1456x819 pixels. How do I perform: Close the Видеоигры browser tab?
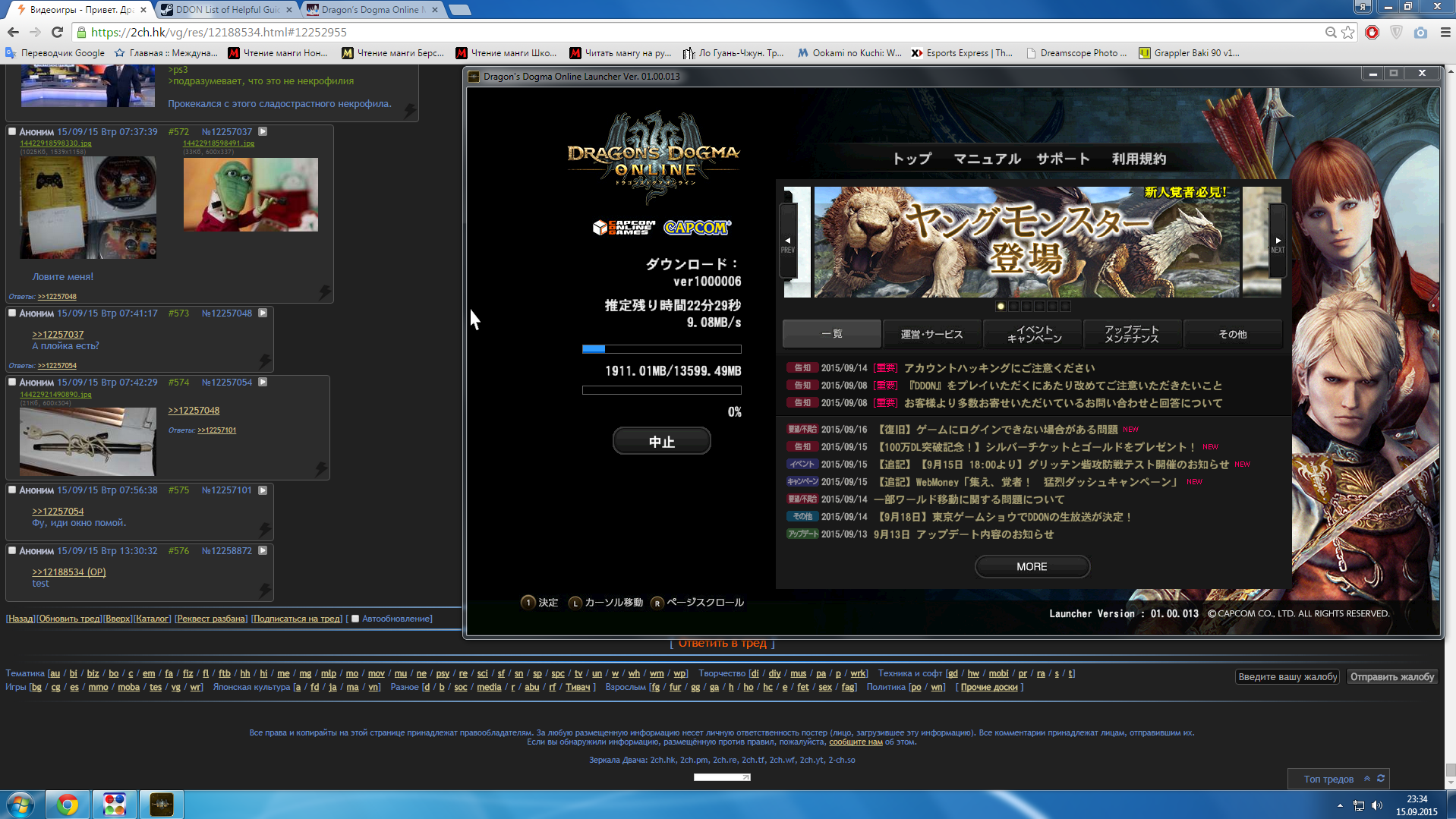tap(143, 10)
